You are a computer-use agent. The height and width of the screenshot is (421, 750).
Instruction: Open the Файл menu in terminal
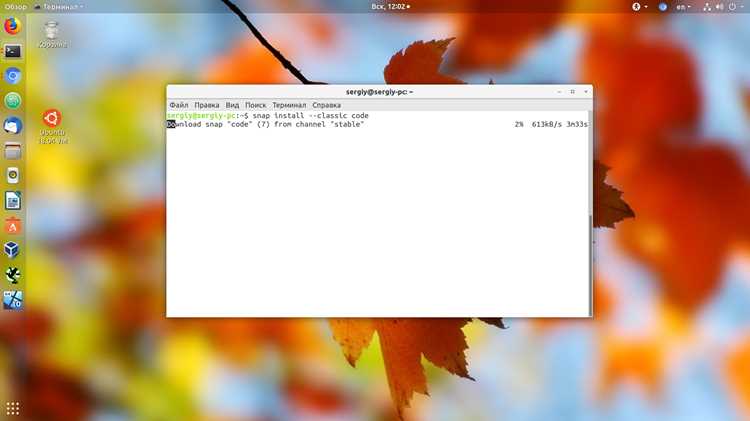pyautogui.click(x=178, y=105)
